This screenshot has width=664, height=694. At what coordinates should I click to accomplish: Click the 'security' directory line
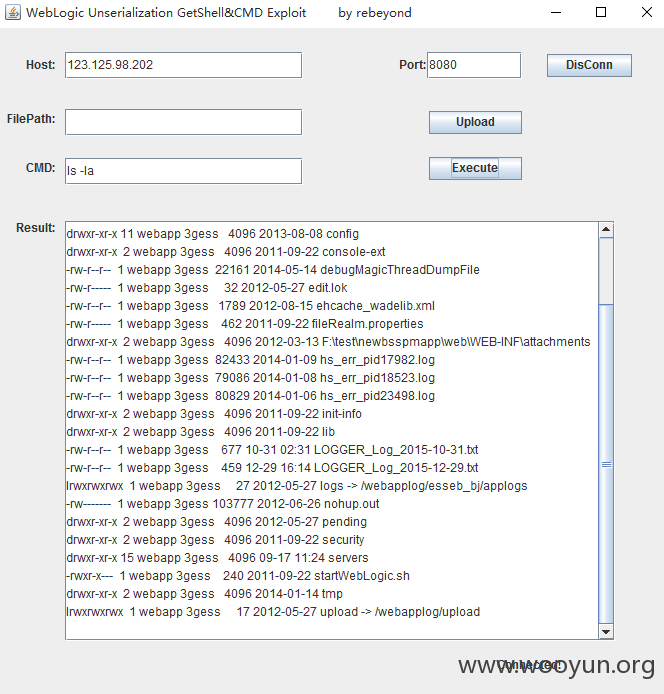pos(215,540)
